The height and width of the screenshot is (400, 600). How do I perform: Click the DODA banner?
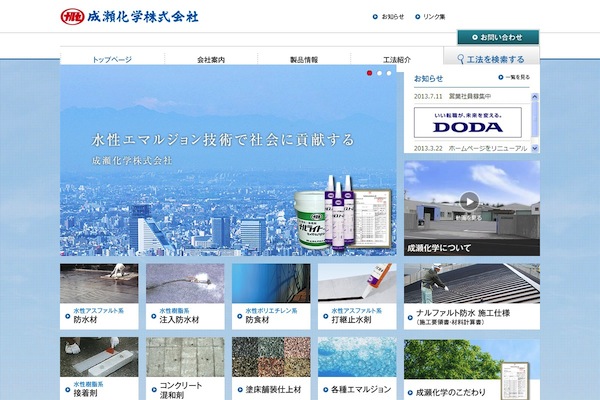click(468, 122)
